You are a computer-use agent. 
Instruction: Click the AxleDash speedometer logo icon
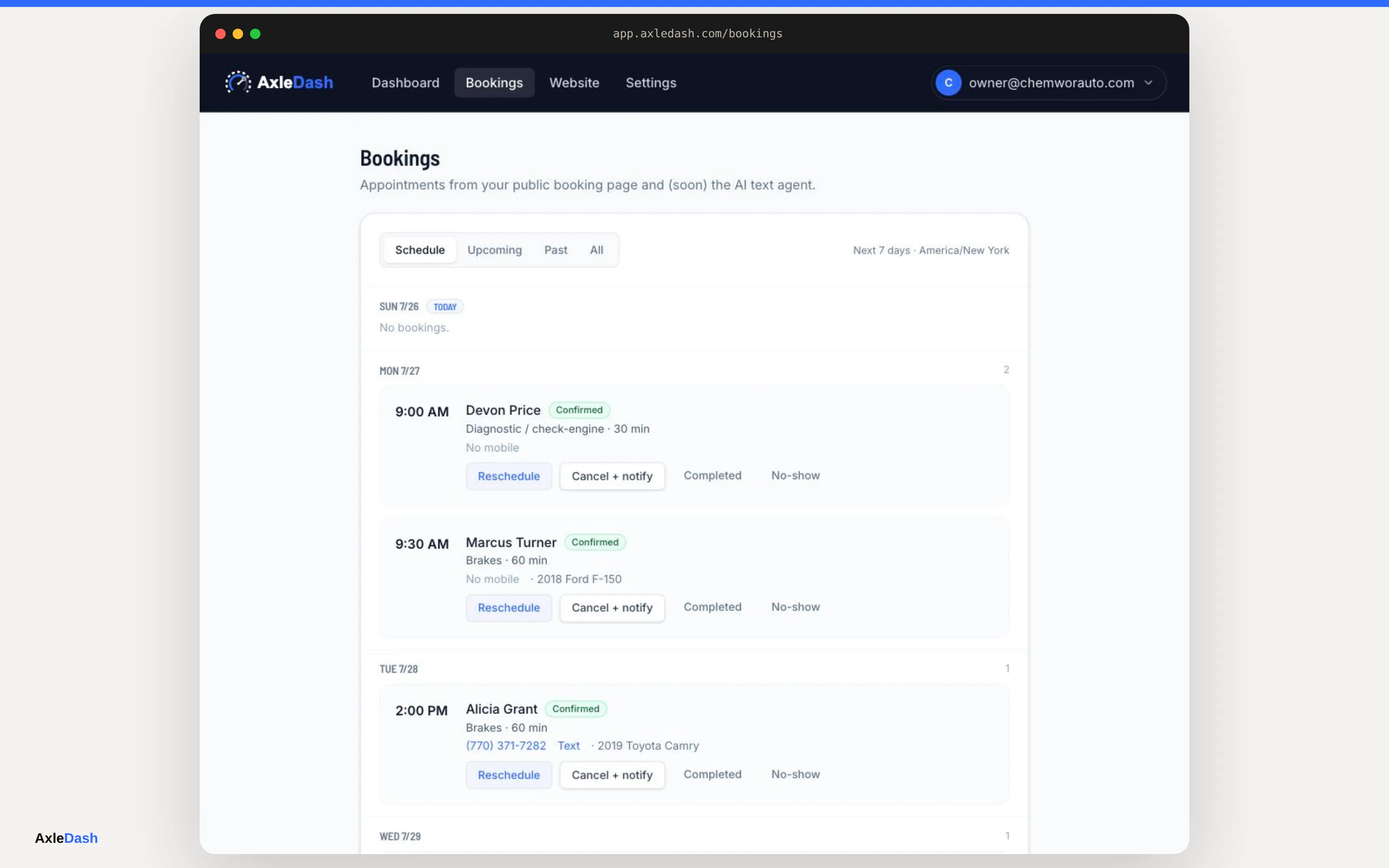point(237,82)
